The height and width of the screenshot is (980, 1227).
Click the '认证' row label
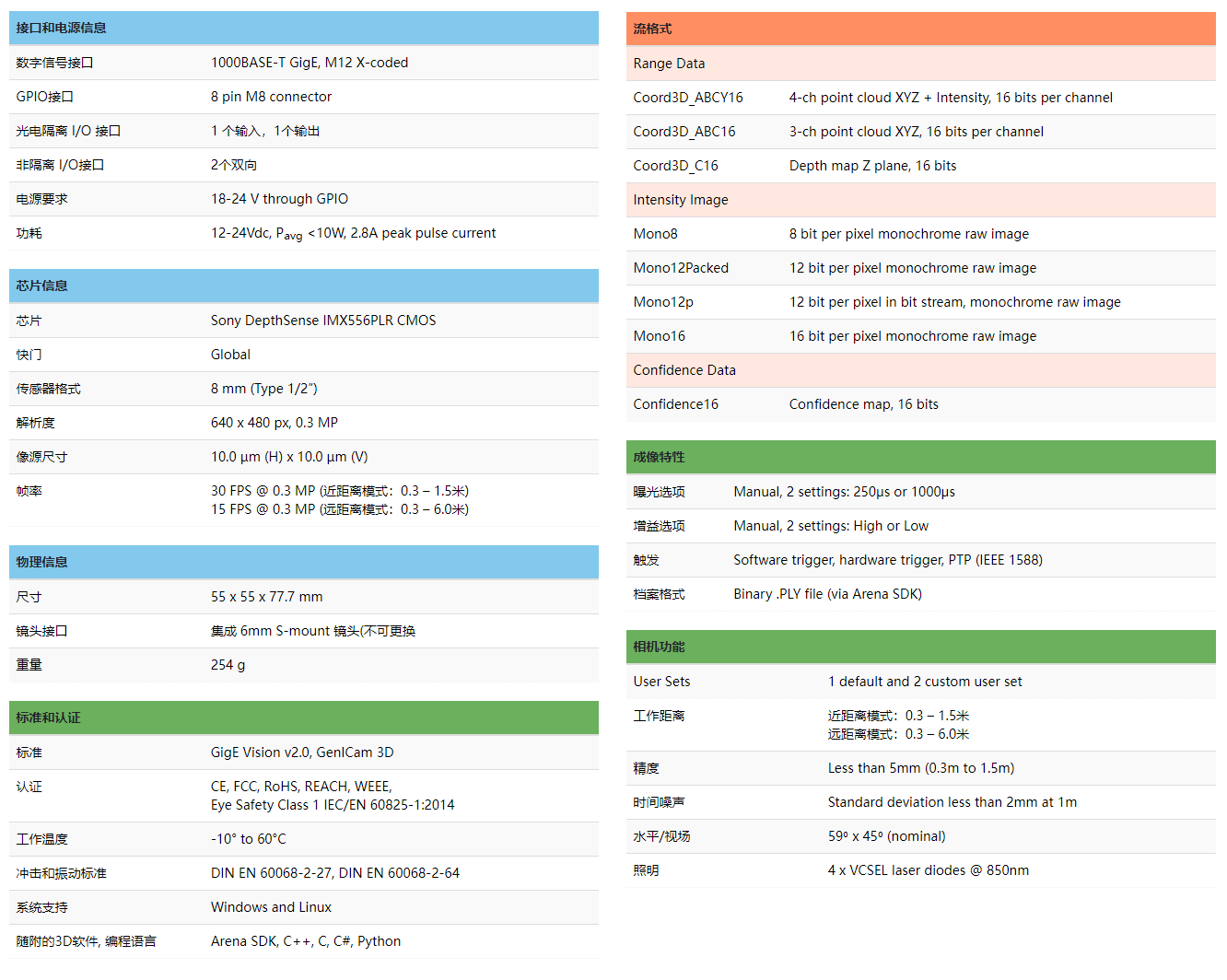tap(29, 787)
